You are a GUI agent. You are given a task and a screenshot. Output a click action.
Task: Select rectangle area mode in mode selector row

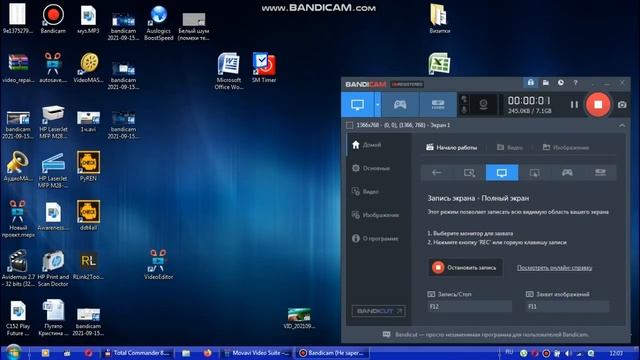(469, 173)
